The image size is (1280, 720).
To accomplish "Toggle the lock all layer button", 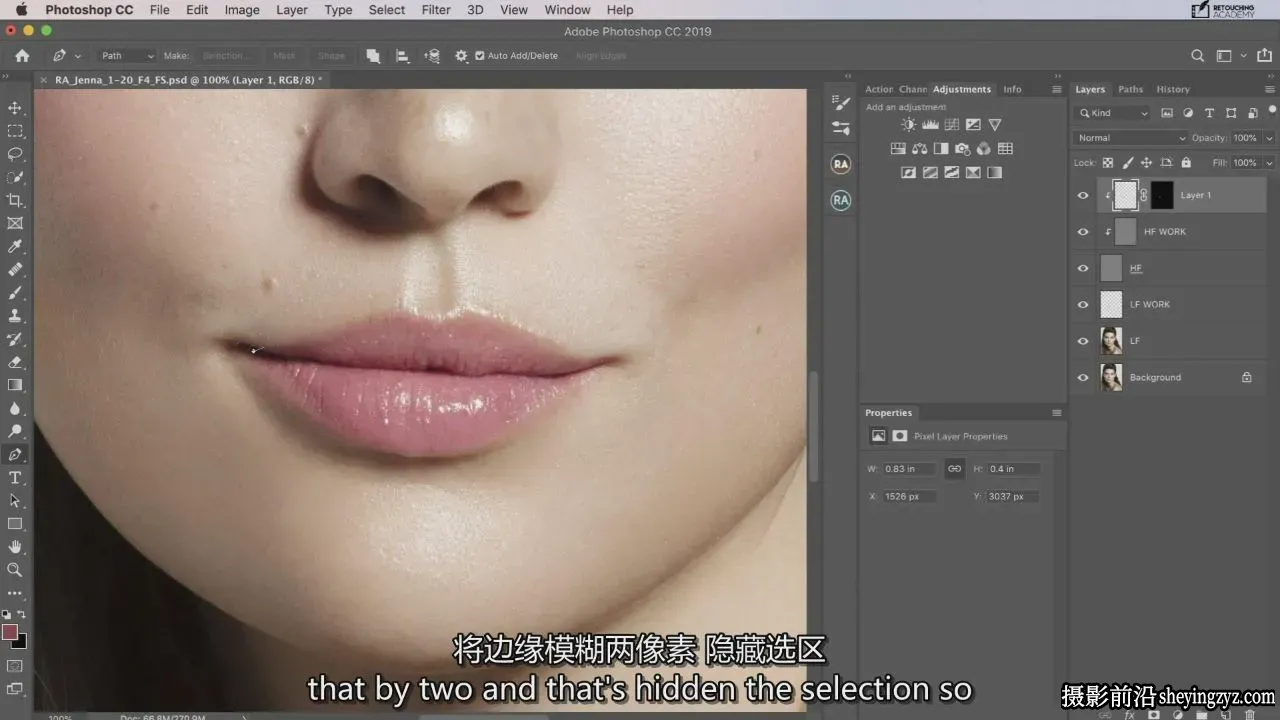I will tap(1186, 162).
